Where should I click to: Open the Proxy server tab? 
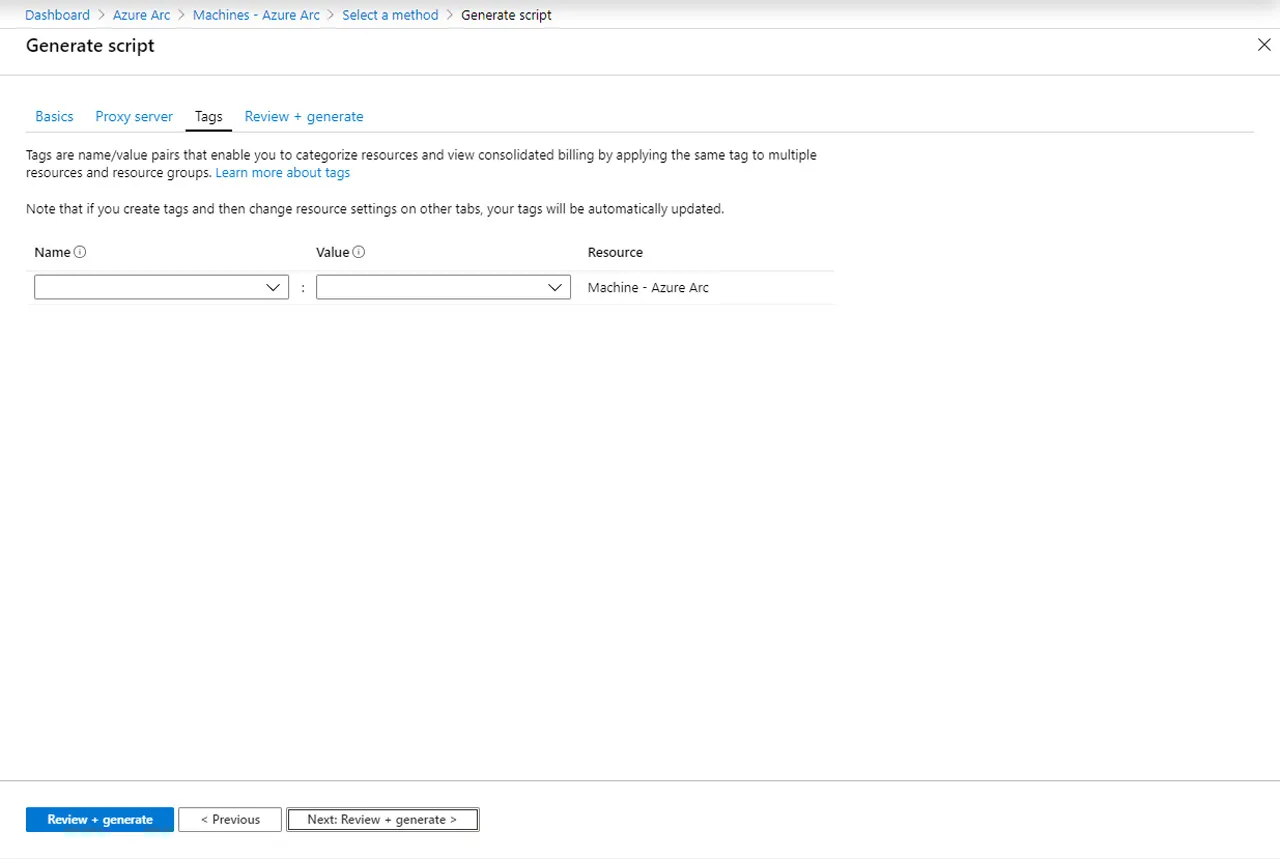pyautogui.click(x=134, y=117)
